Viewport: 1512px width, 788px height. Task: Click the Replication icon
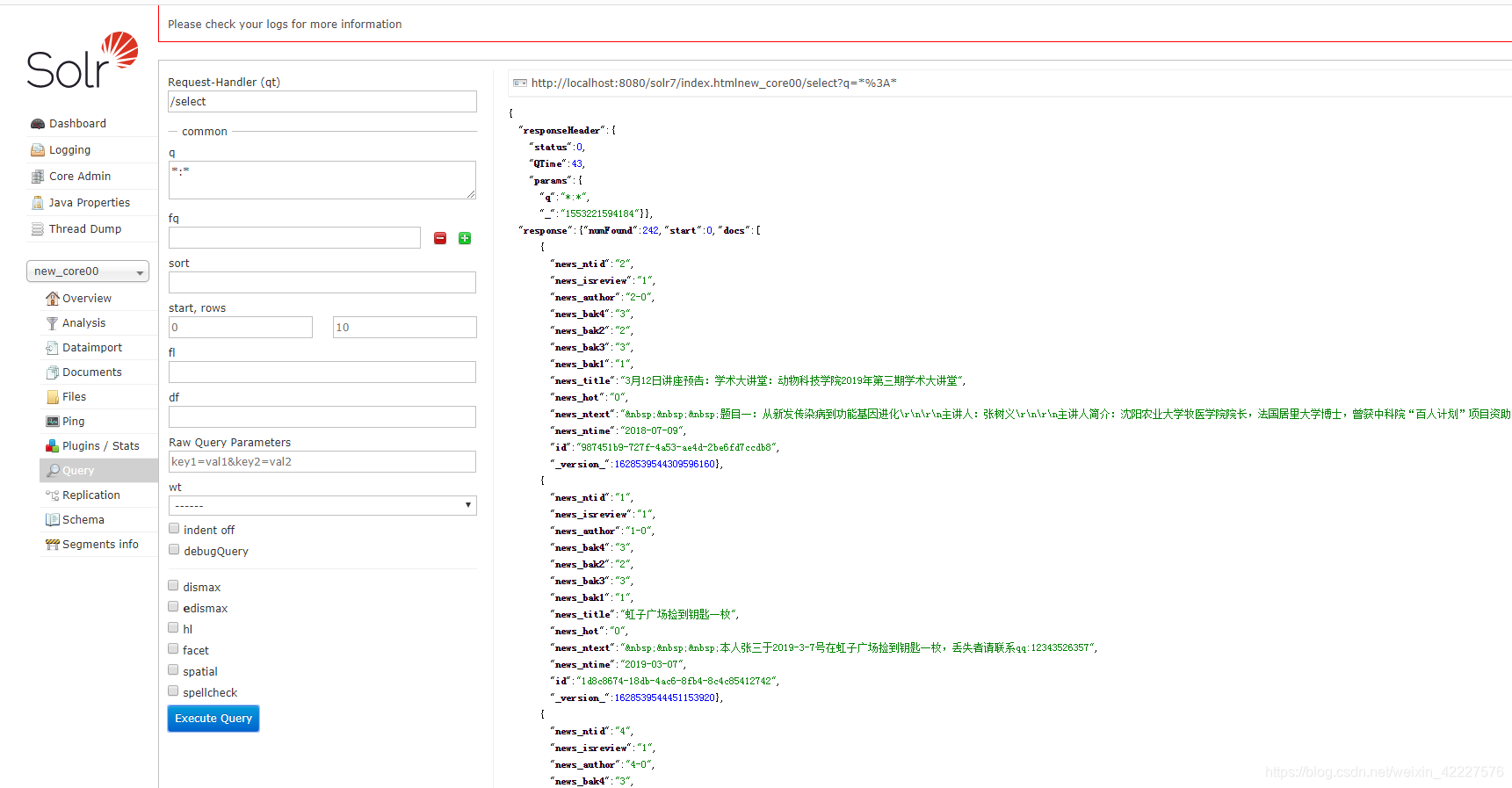52,495
